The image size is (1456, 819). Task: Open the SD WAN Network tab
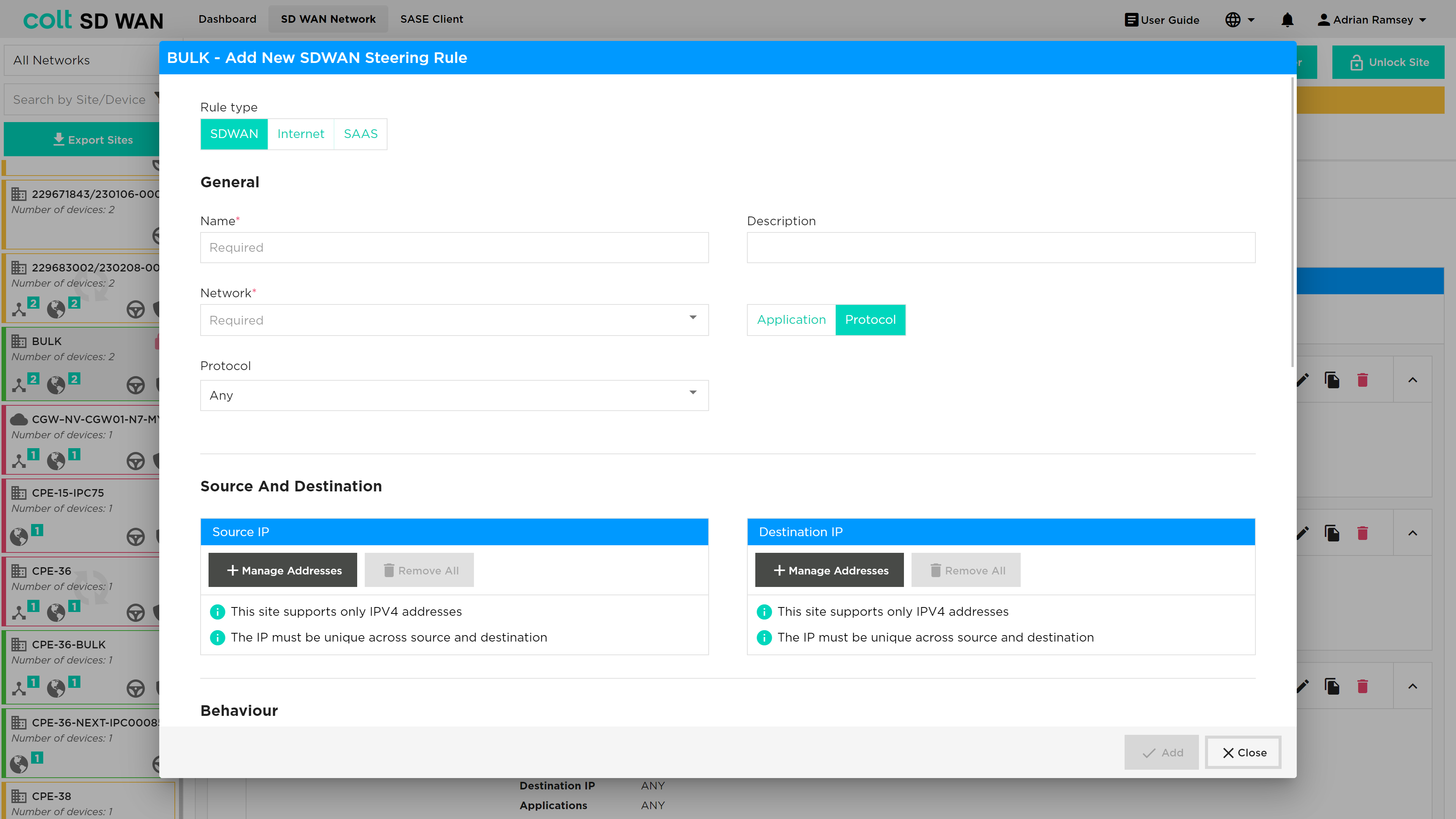click(x=328, y=19)
